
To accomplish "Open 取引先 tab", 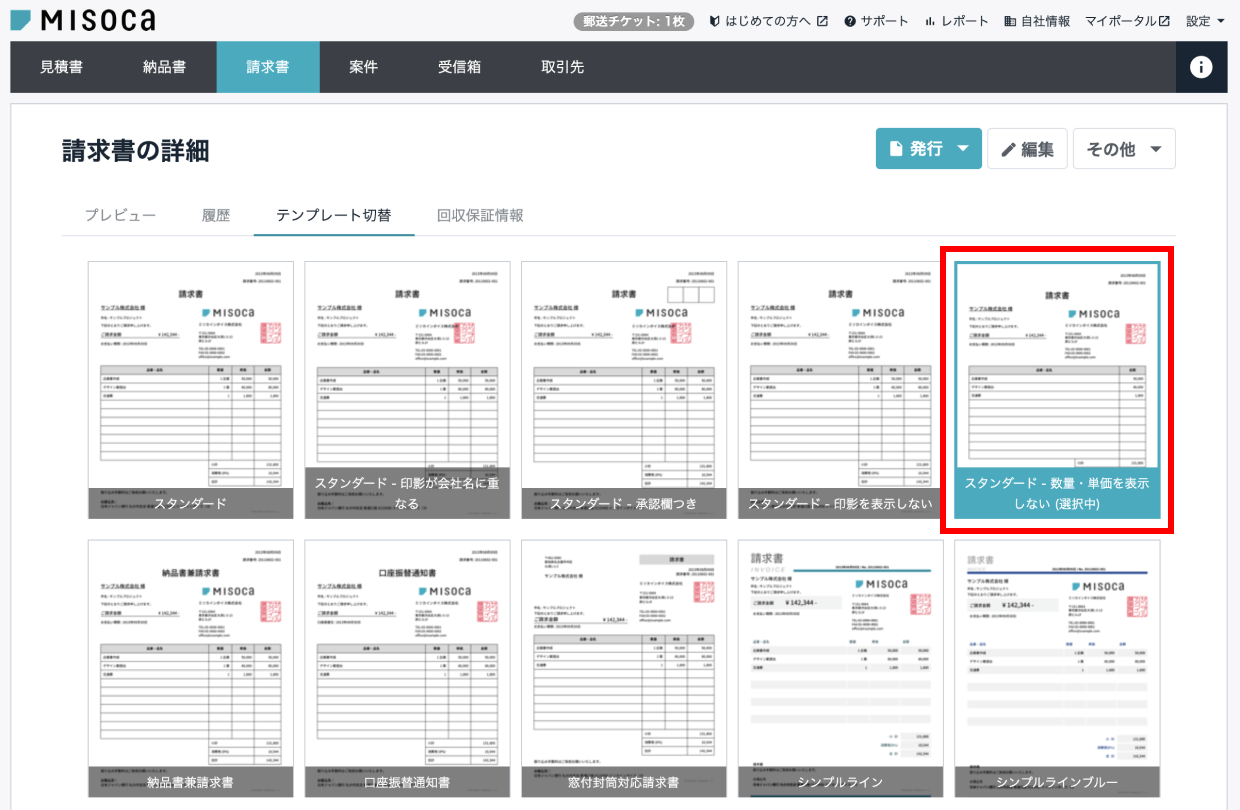I will click(563, 67).
